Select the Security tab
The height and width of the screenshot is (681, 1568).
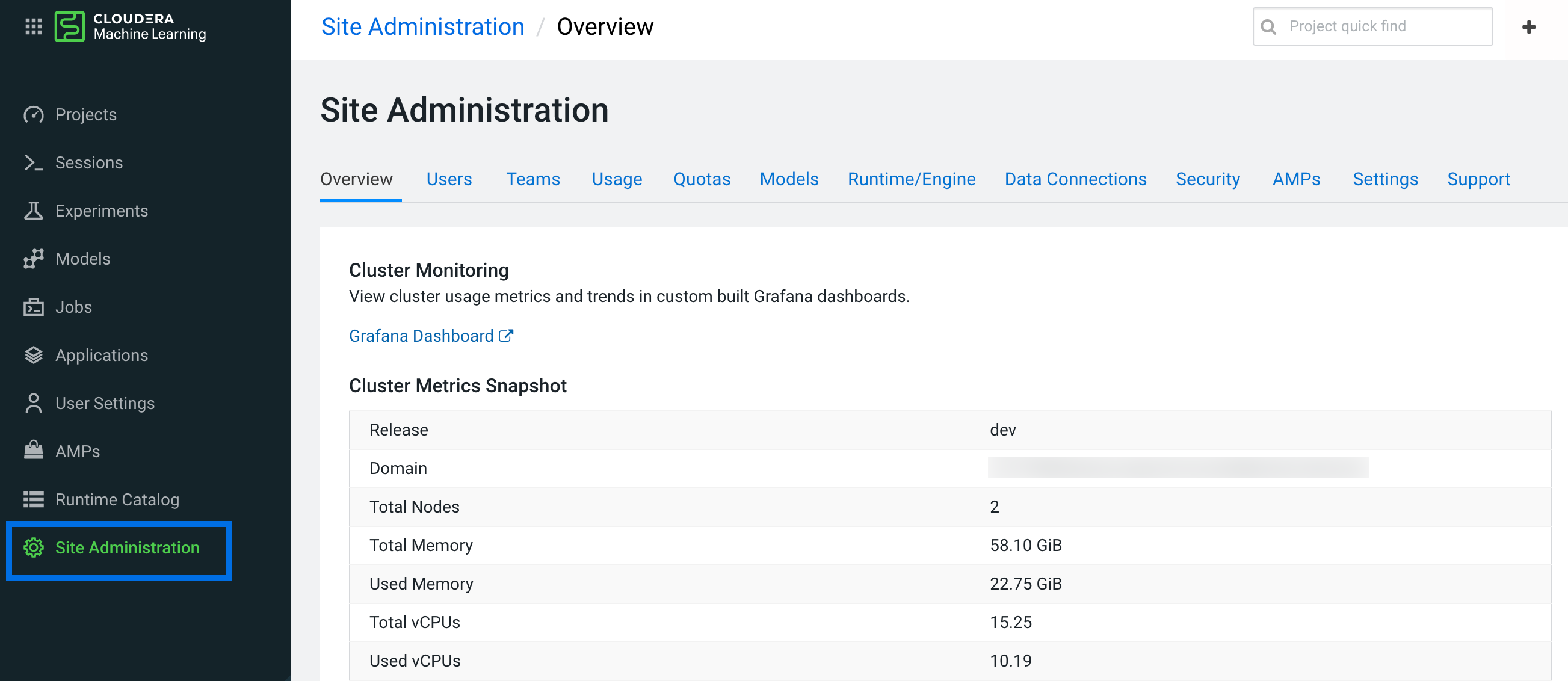click(1207, 179)
